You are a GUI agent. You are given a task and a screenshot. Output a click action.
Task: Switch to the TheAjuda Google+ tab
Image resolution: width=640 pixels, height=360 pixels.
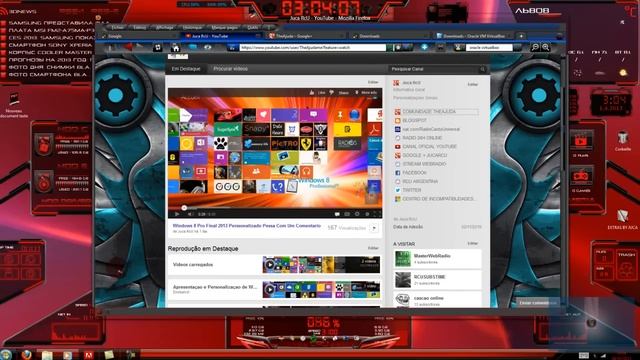point(306,36)
